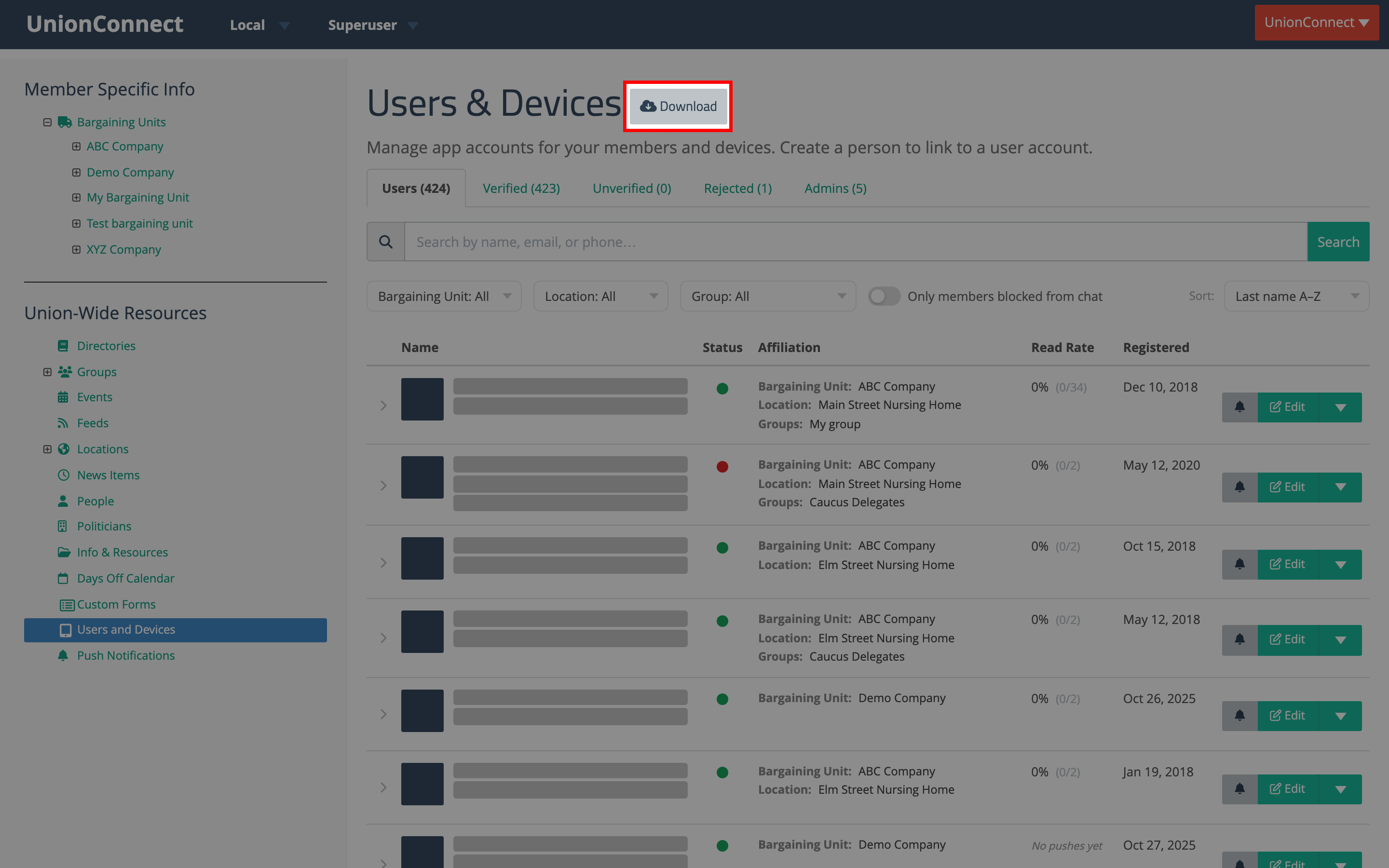Expand the May 12, 2020 user row chevron
The width and height of the screenshot is (1389, 868).
[383, 486]
